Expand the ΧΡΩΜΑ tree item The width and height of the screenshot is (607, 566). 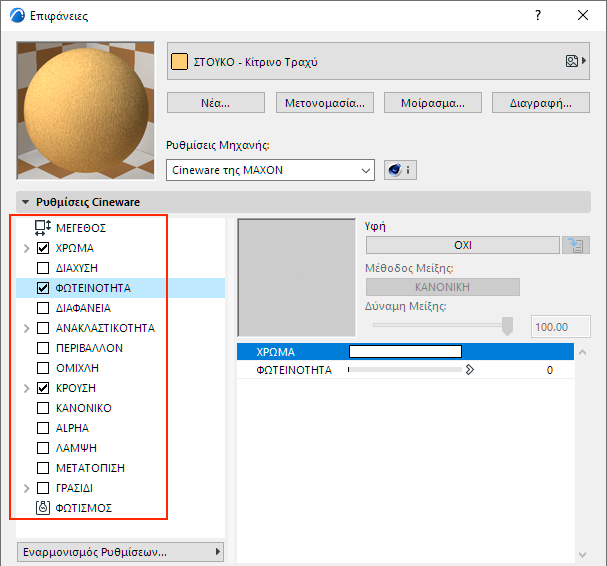coord(26,248)
